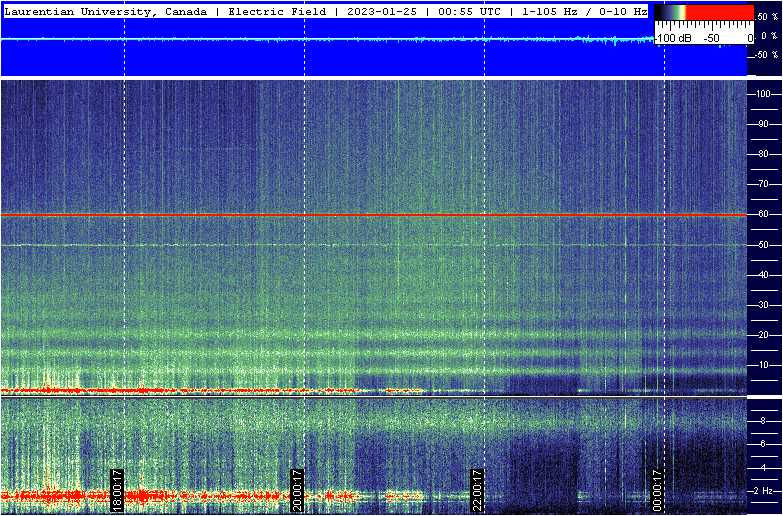Click the -100 dB scale label
The height and width of the screenshot is (516, 783).
tap(673, 38)
